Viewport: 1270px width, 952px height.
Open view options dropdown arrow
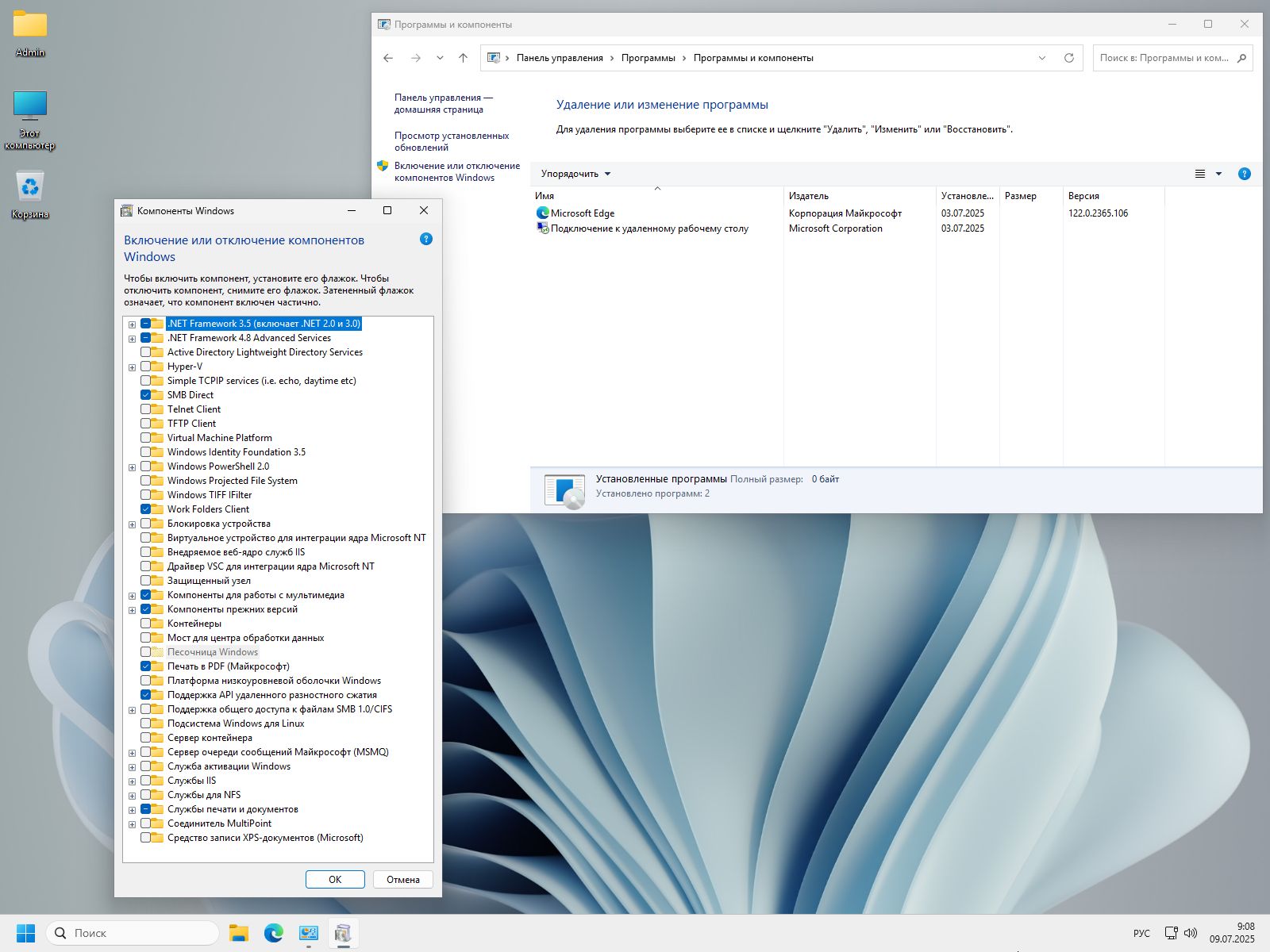pyautogui.click(x=1219, y=174)
